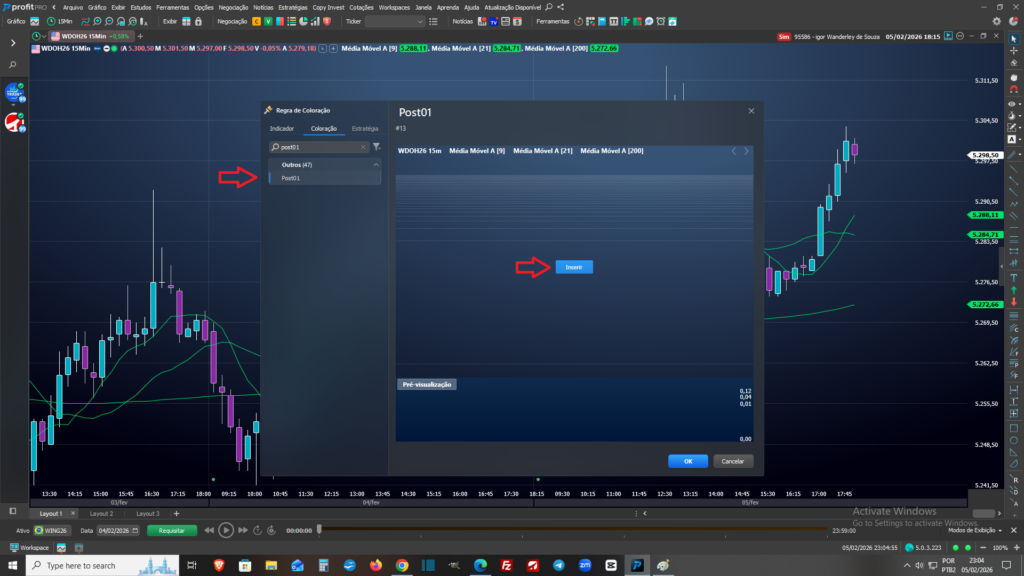Add a new layout with plus icon

(176, 513)
